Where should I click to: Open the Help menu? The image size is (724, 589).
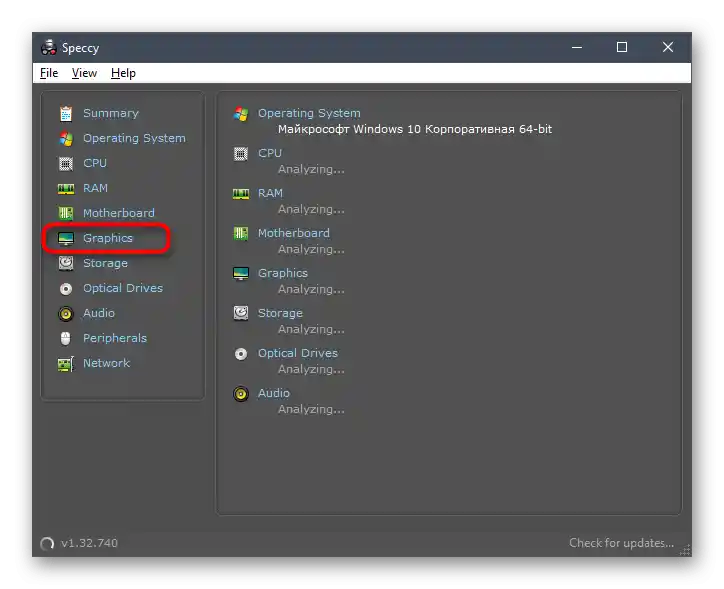[x=123, y=73]
